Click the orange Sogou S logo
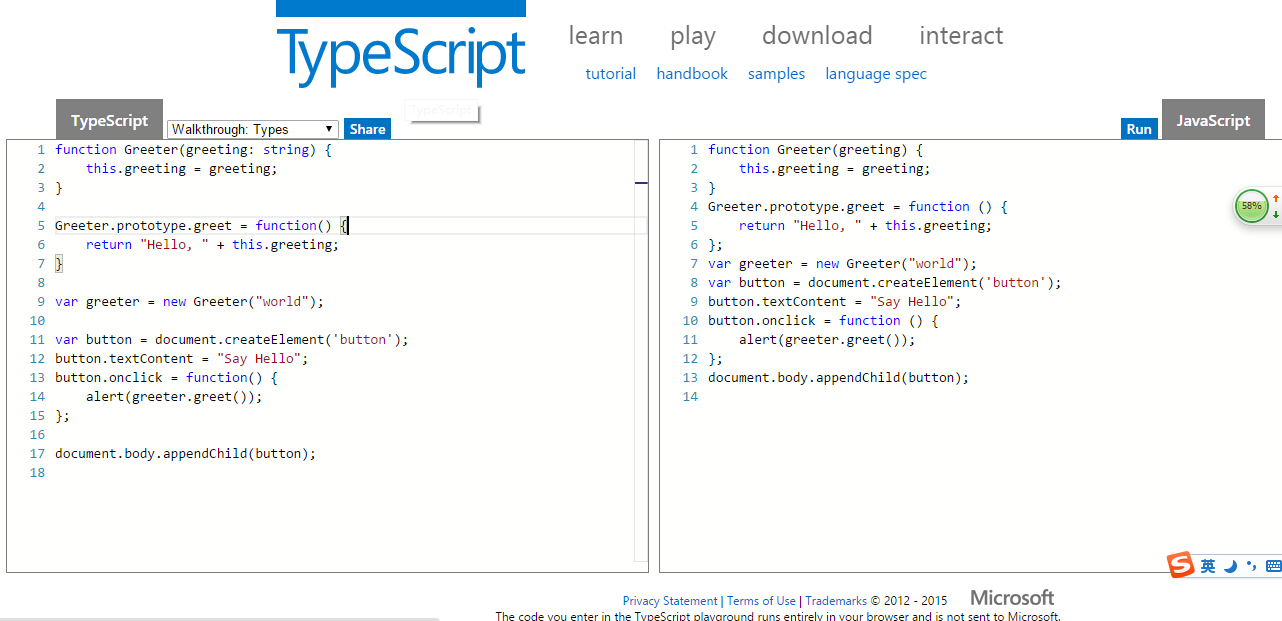This screenshot has width=1282, height=621. [1182, 565]
